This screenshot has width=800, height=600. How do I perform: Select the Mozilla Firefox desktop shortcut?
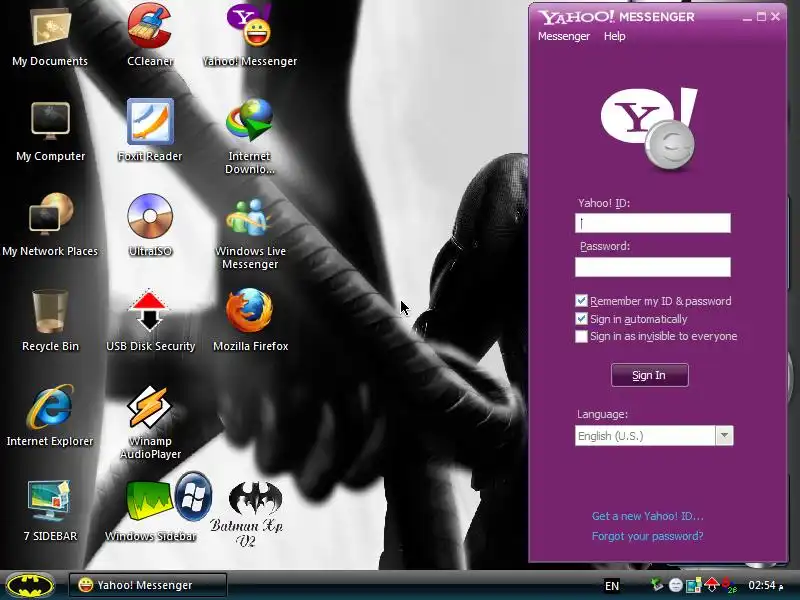click(x=250, y=320)
